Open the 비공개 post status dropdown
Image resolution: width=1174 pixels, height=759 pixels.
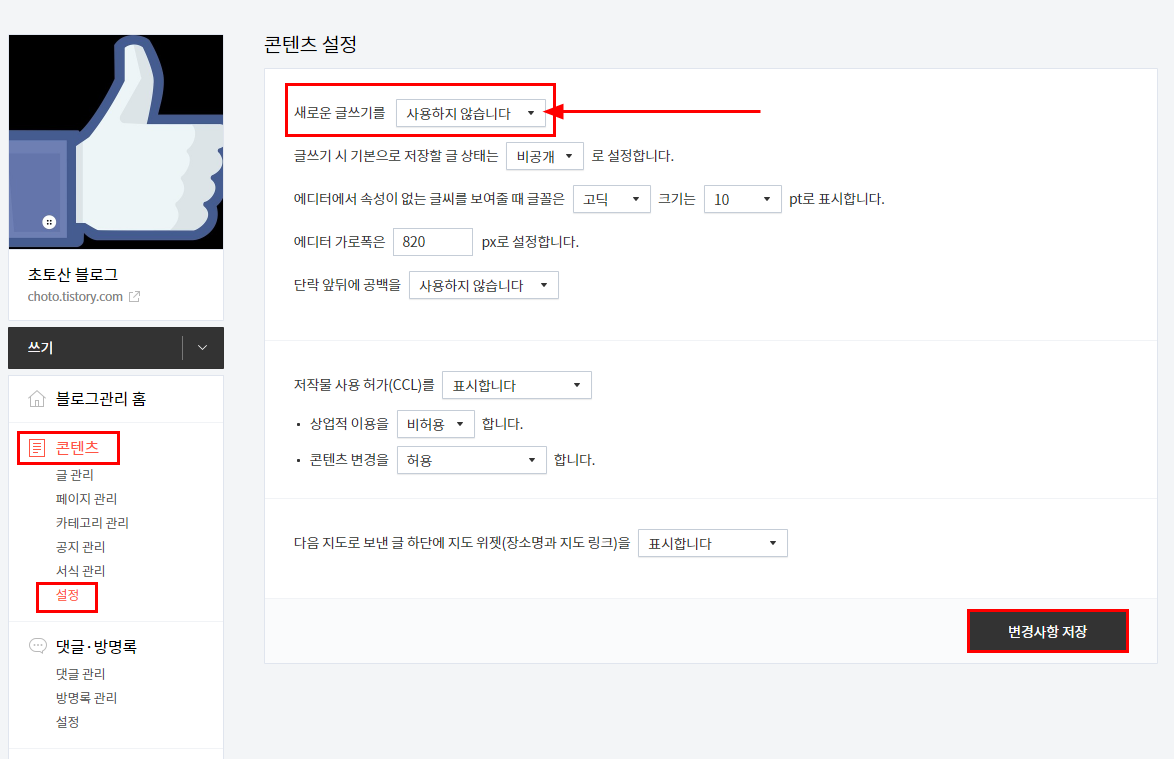pos(544,156)
